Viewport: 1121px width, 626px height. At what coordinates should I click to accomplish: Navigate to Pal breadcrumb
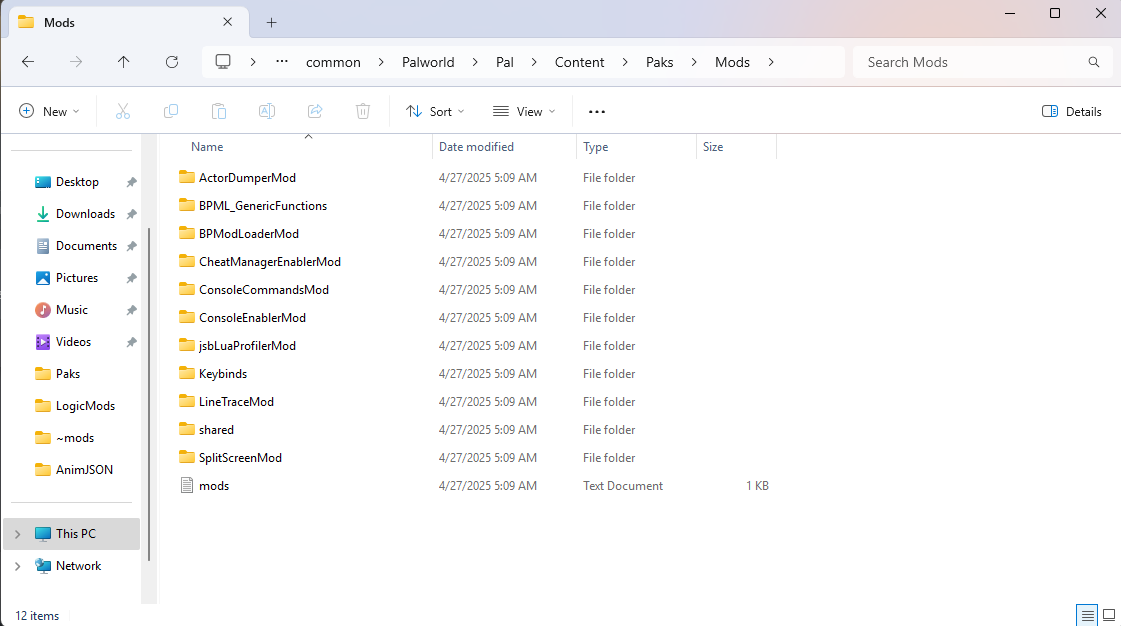505,62
